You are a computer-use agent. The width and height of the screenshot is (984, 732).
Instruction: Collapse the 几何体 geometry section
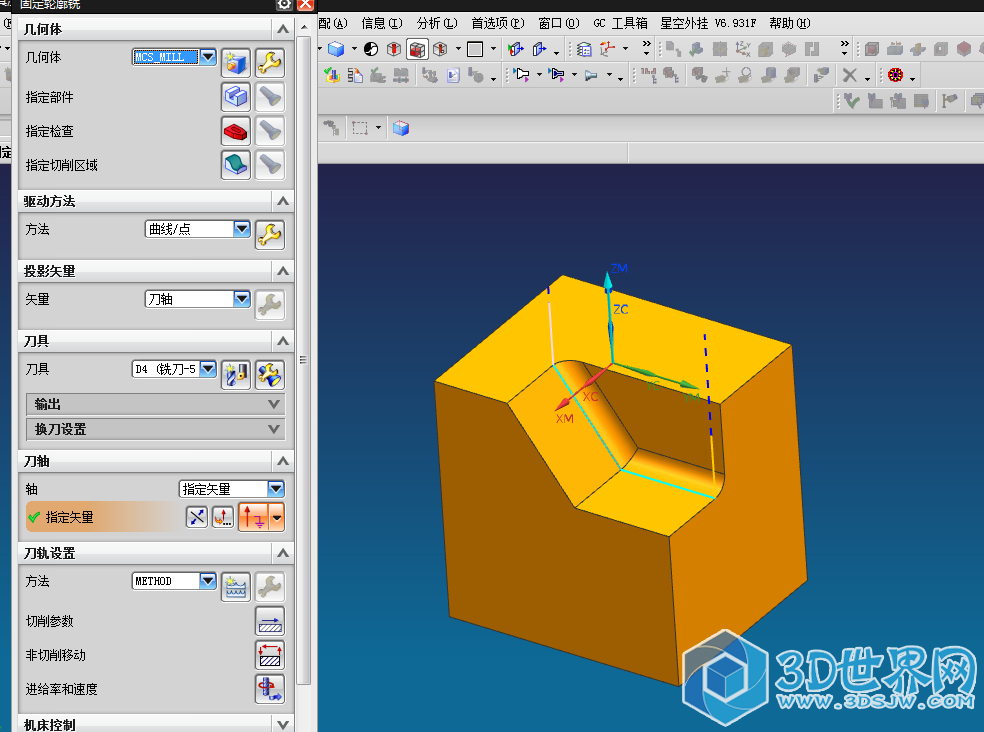point(283,30)
